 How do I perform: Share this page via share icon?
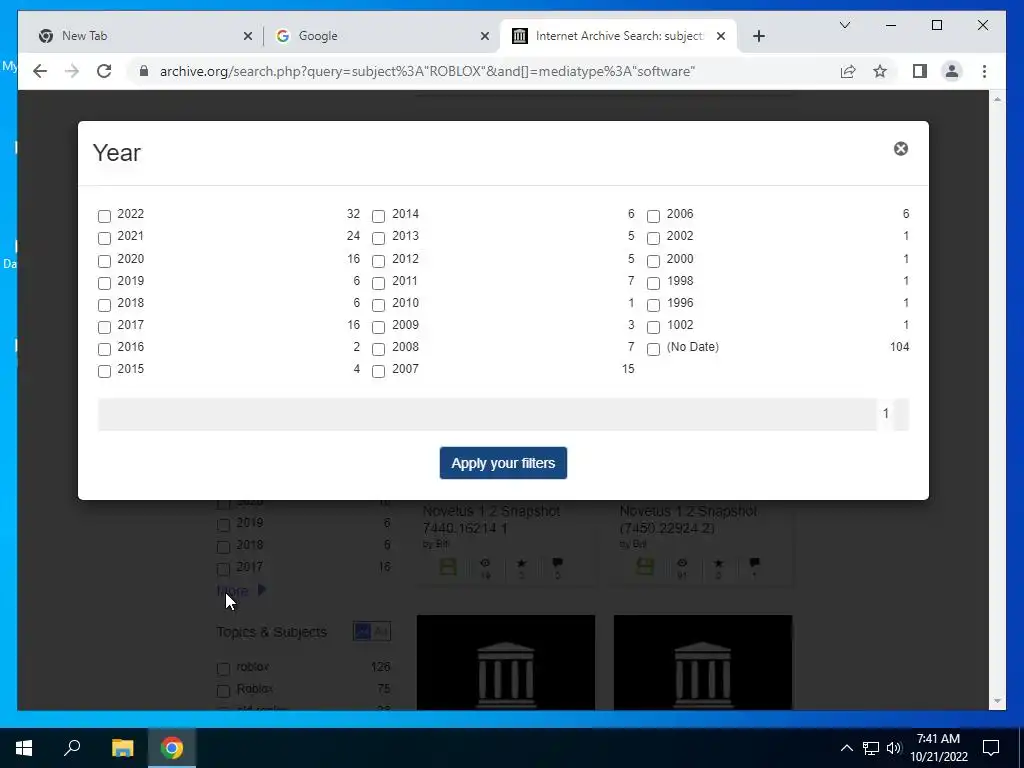pyautogui.click(x=848, y=71)
